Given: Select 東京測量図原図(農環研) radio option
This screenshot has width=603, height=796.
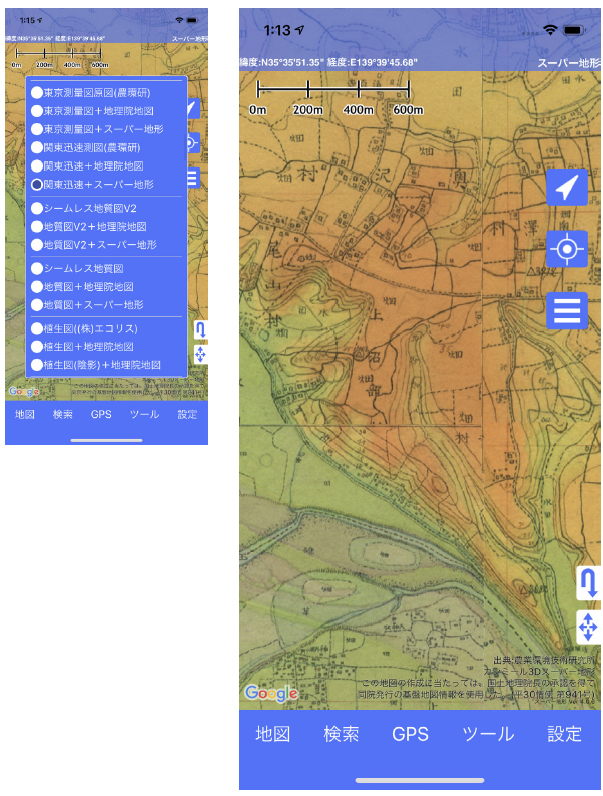Looking at the screenshot, I should click(x=37, y=92).
